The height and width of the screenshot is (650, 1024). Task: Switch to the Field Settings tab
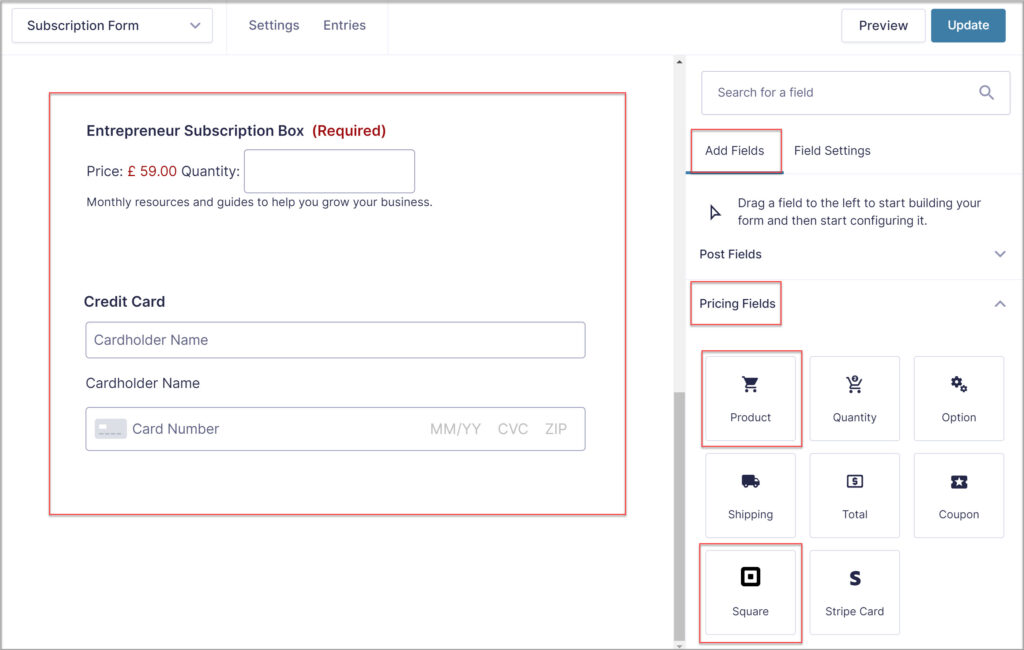point(832,150)
